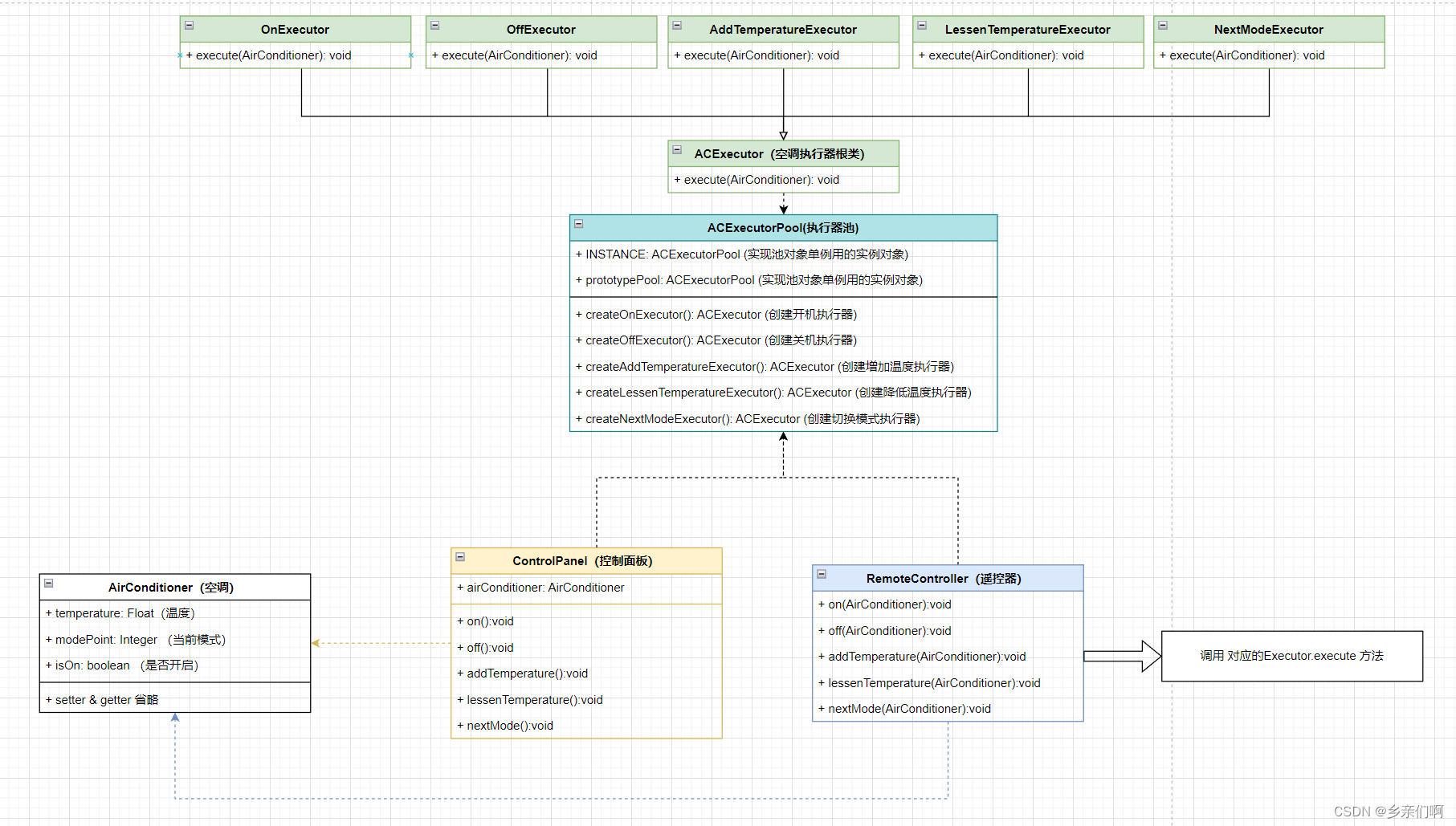Viewport: 1456px width, 826px height.
Task: Select the NextModeExecutor class title
Action: pyautogui.click(x=1269, y=30)
